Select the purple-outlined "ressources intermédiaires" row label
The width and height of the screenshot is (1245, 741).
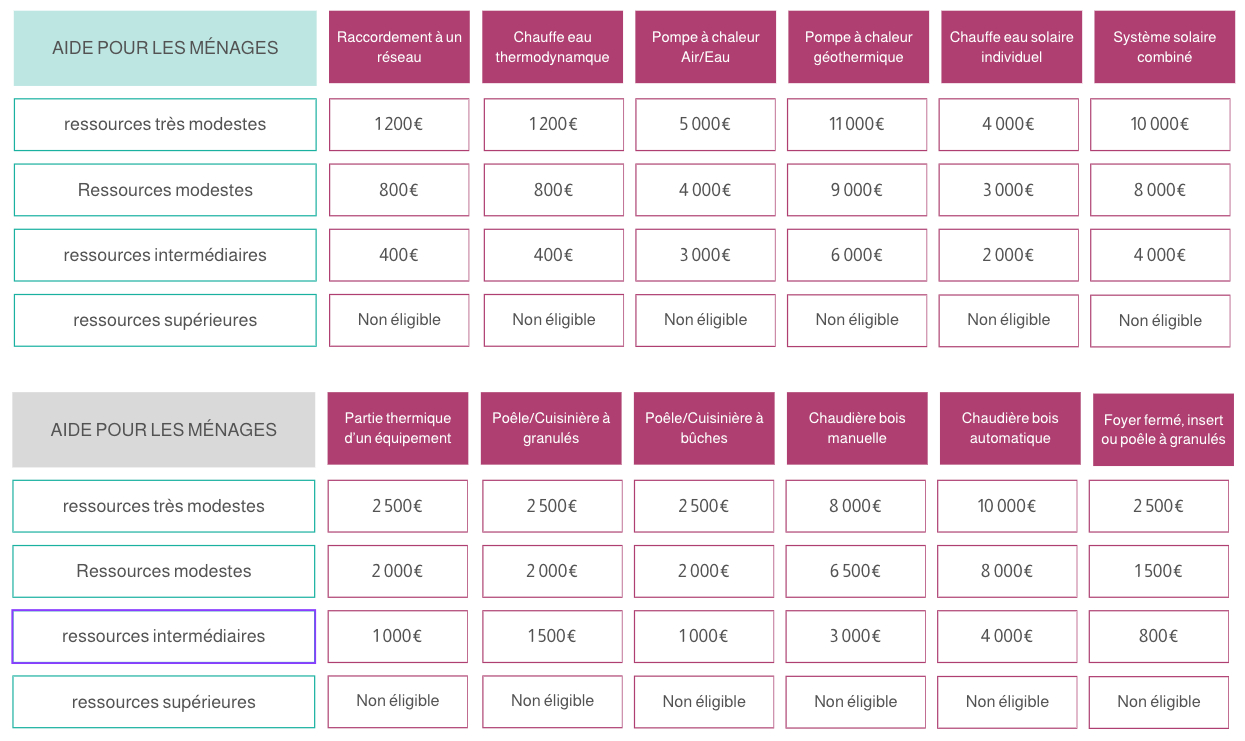click(x=164, y=636)
